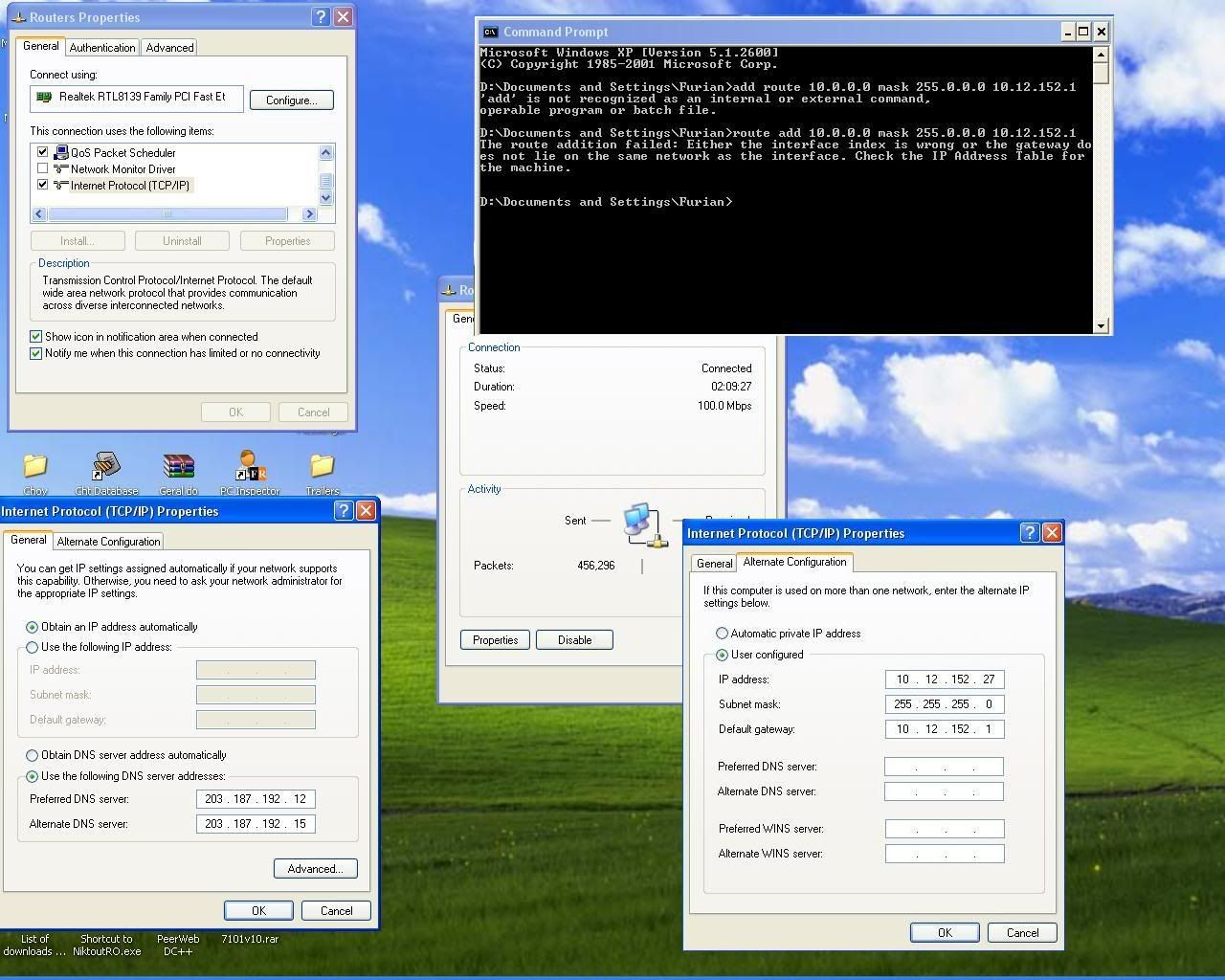This screenshot has width=1225, height=980.
Task: Select User configured radio option
Action: coord(722,656)
